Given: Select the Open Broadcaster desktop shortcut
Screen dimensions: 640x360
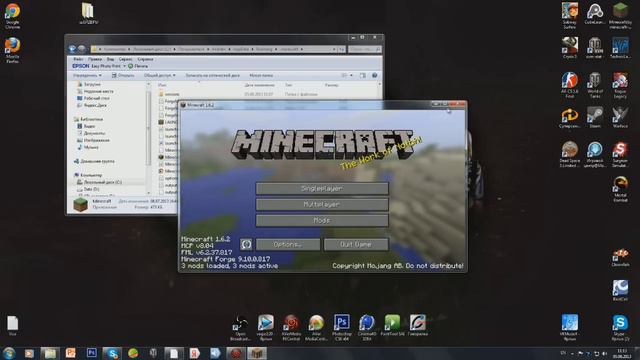Looking at the screenshot, I should click(x=240, y=327).
